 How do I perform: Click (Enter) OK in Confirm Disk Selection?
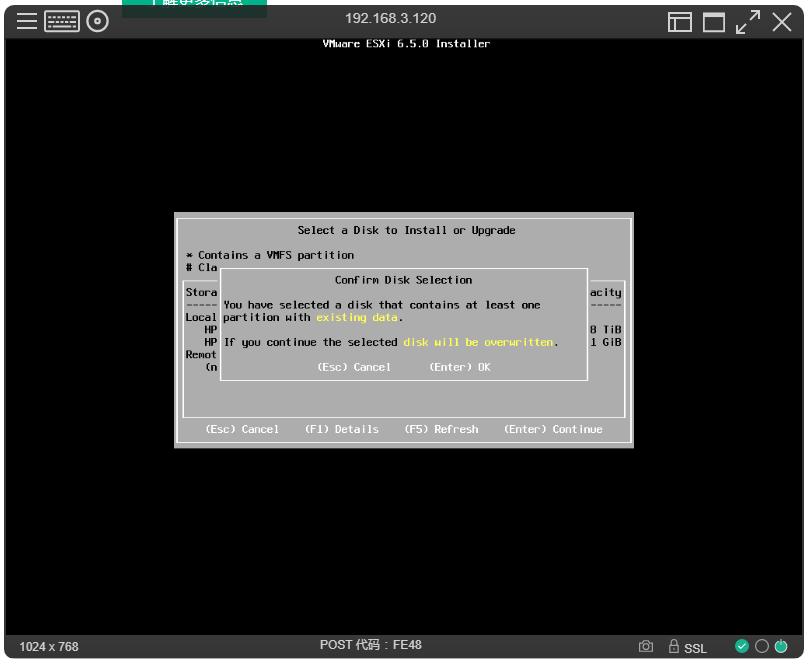pos(459,367)
